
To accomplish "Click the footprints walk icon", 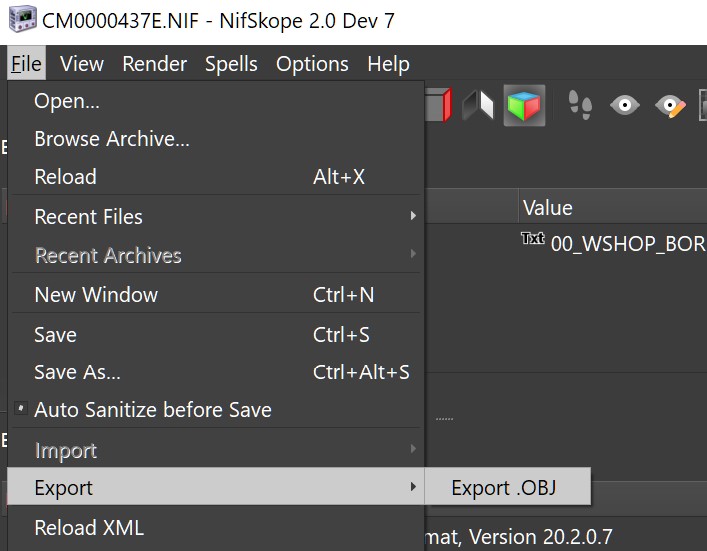I will 580,105.
